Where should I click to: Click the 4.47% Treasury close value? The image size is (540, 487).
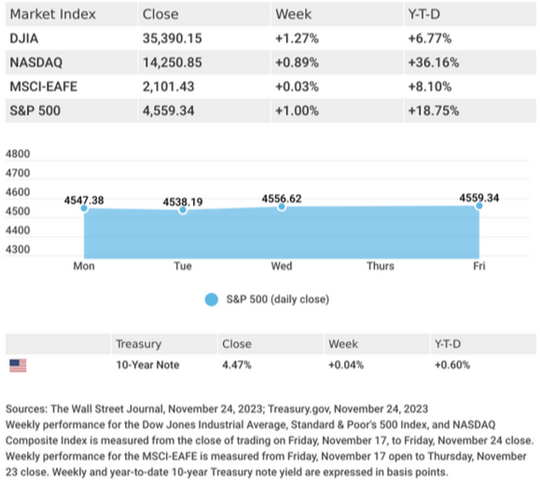(x=237, y=365)
